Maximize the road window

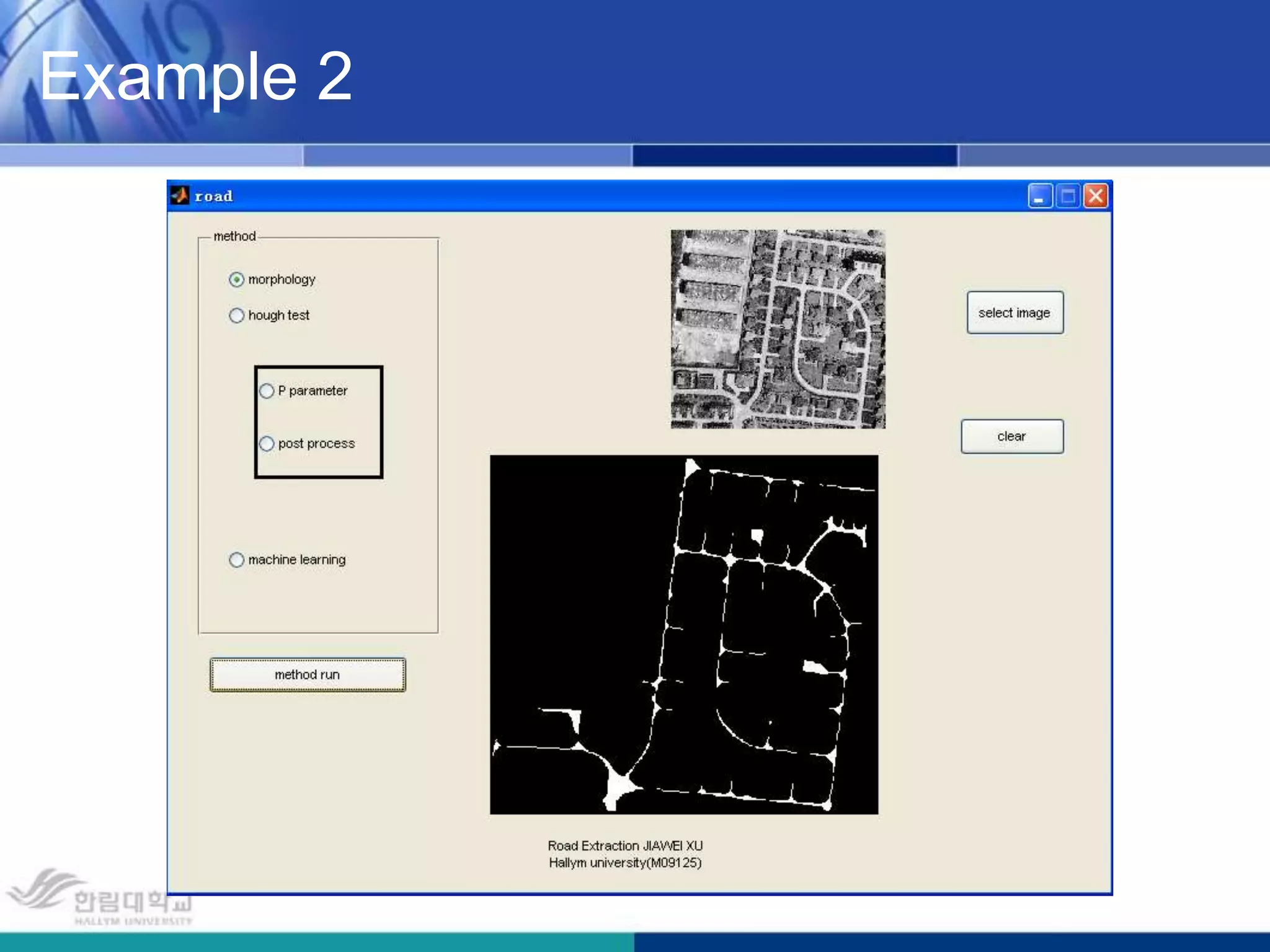1068,196
